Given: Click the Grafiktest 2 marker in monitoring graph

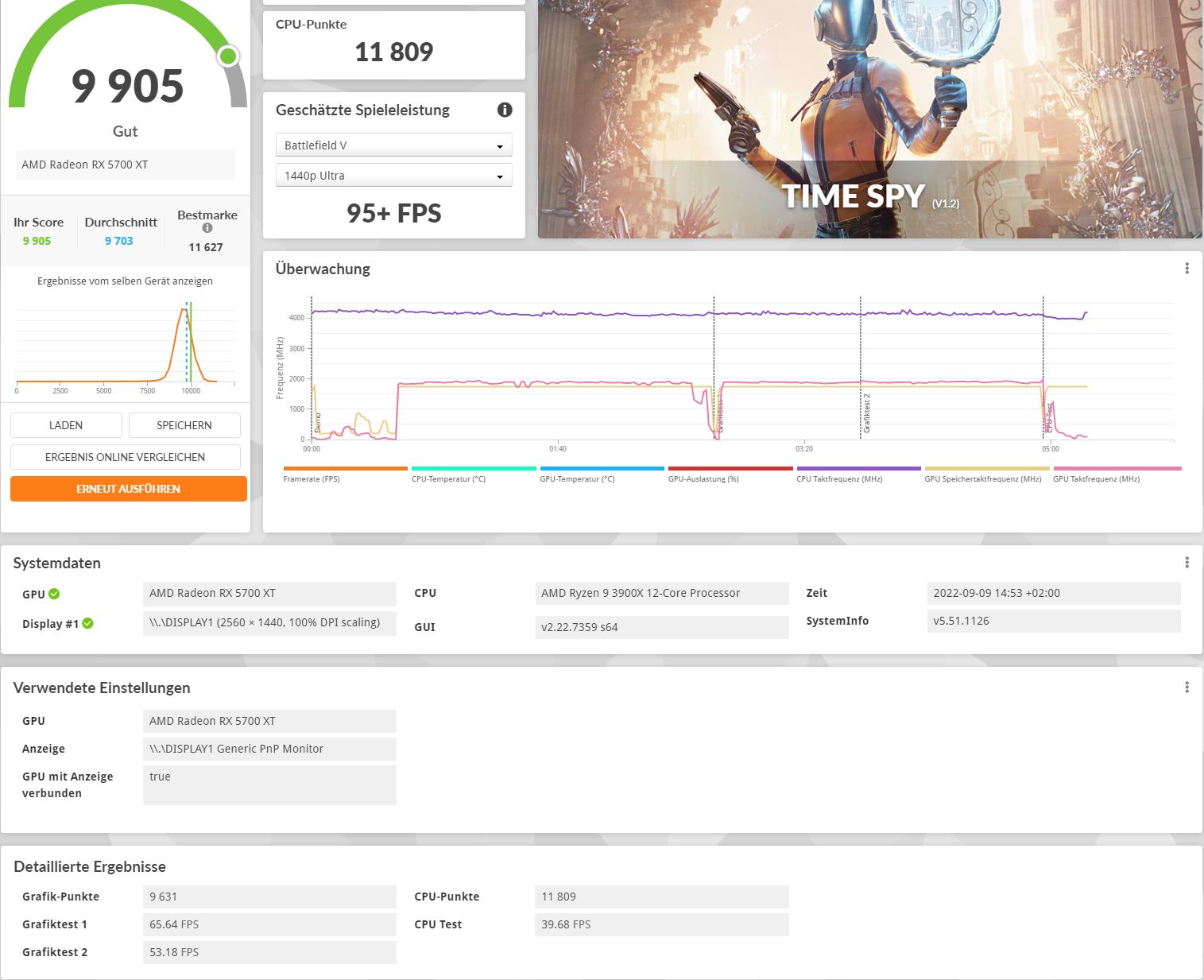Looking at the screenshot, I should 867,413.
